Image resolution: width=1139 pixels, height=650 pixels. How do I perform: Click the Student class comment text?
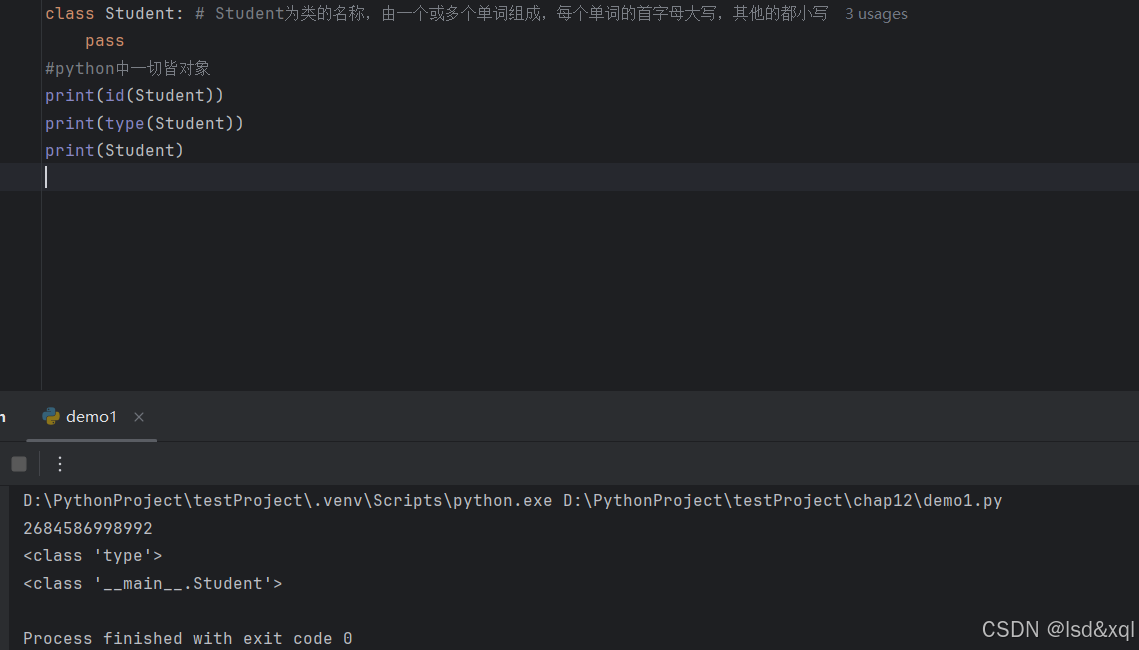(511, 14)
